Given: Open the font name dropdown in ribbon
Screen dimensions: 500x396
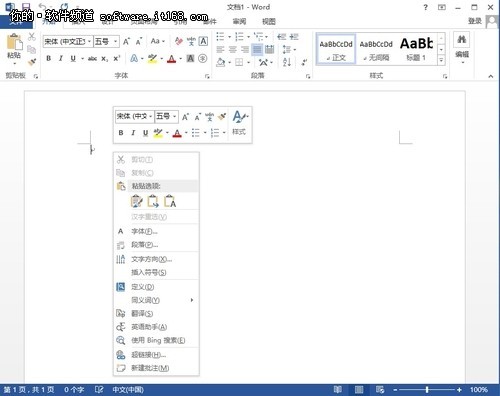Looking at the screenshot, I should coord(89,41).
